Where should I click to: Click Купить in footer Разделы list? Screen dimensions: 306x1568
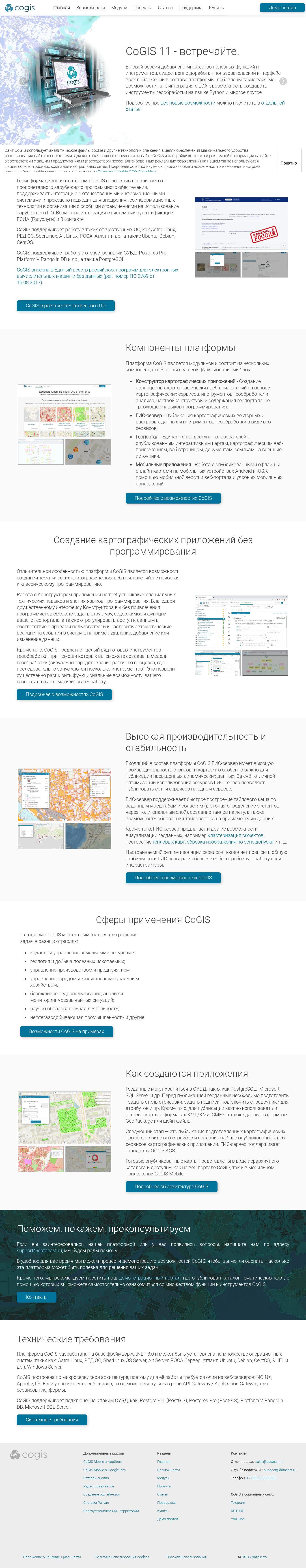tap(163, 1511)
